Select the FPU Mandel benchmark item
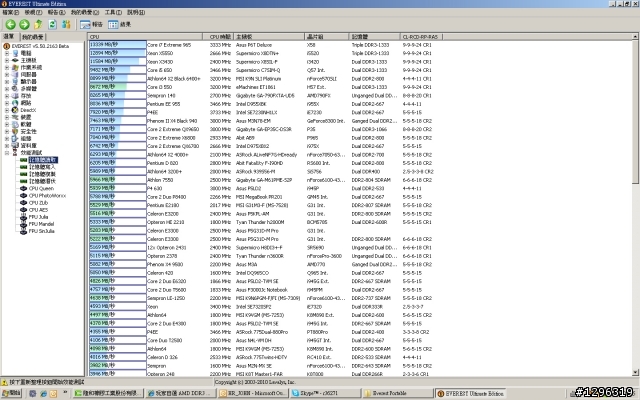 click(x=41, y=224)
